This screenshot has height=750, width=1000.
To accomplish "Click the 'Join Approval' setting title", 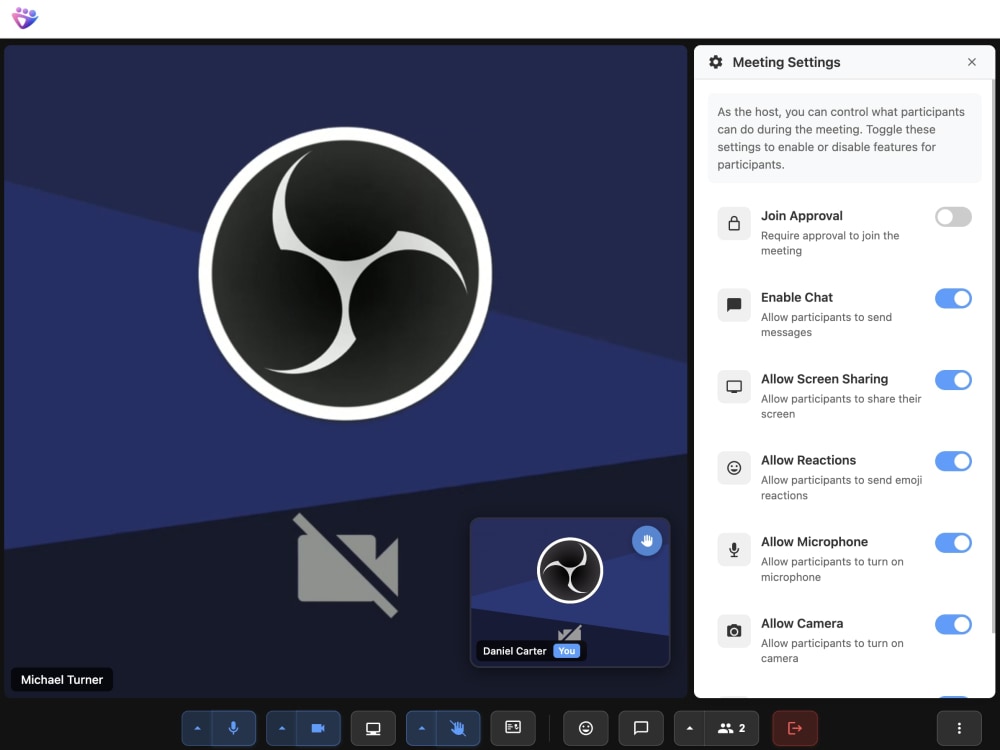I will tap(802, 216).
